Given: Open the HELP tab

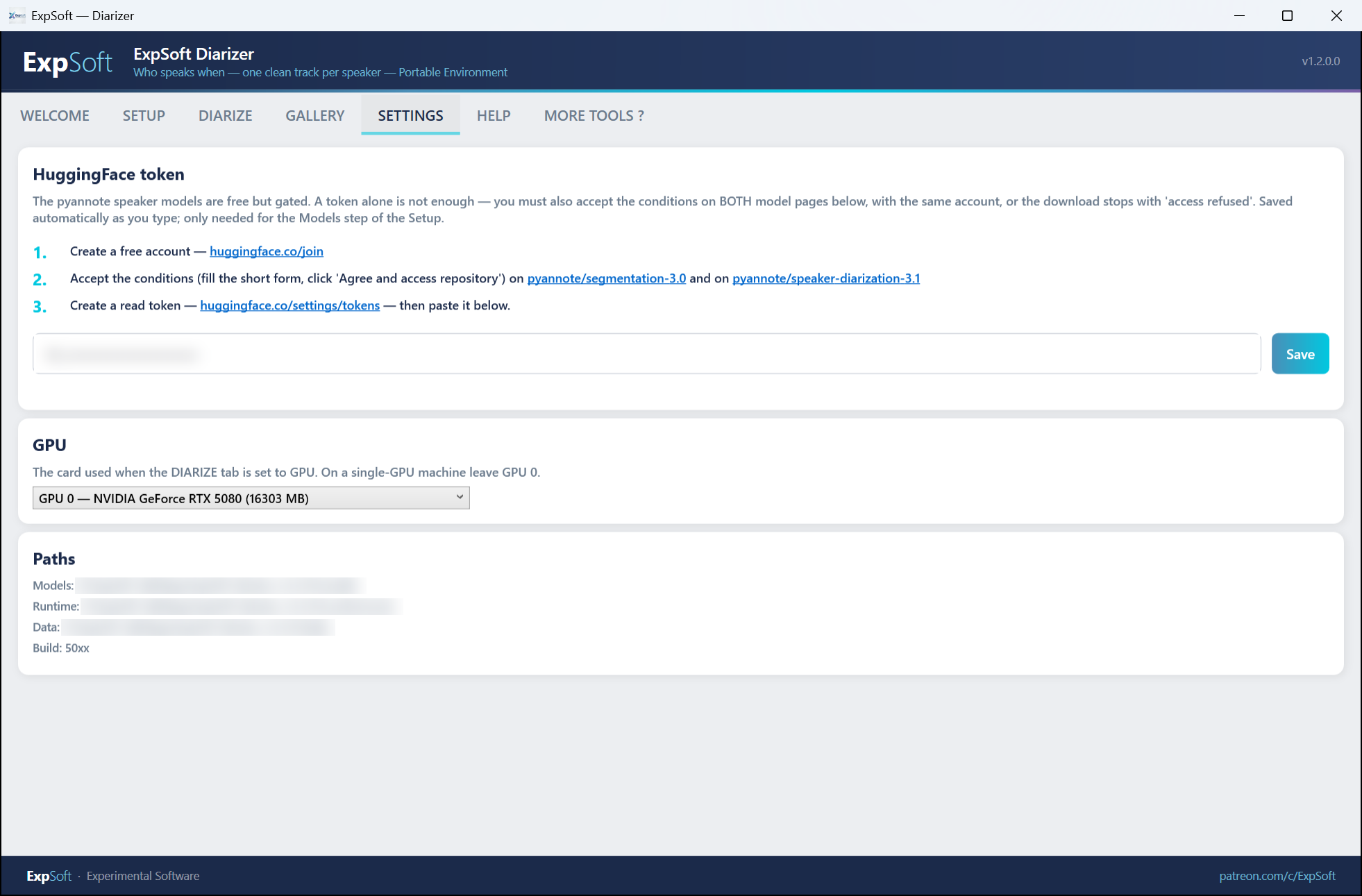Looking at the screenshot, I should [494, 115].
